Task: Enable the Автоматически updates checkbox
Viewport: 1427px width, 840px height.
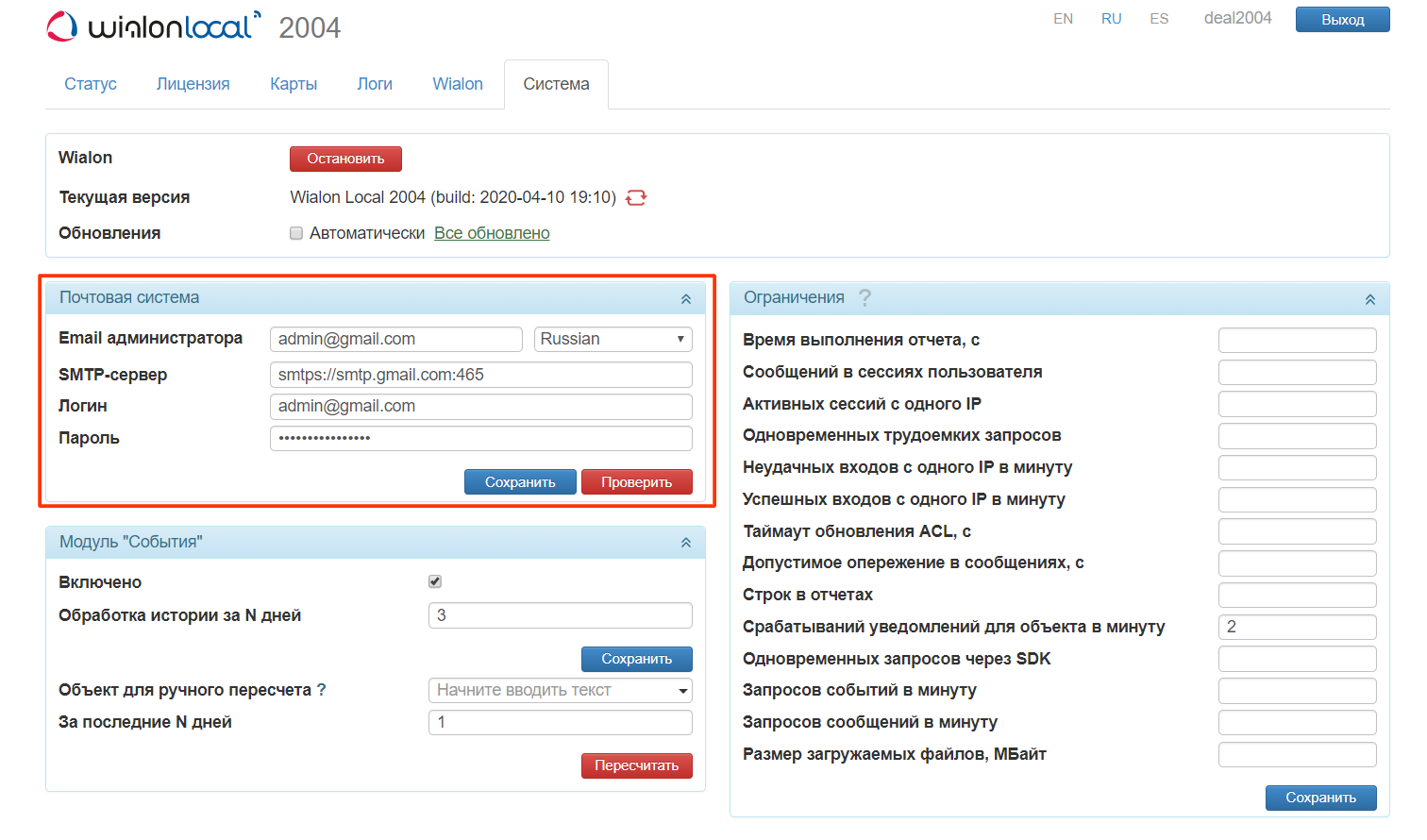Action: tap(295, 232)
